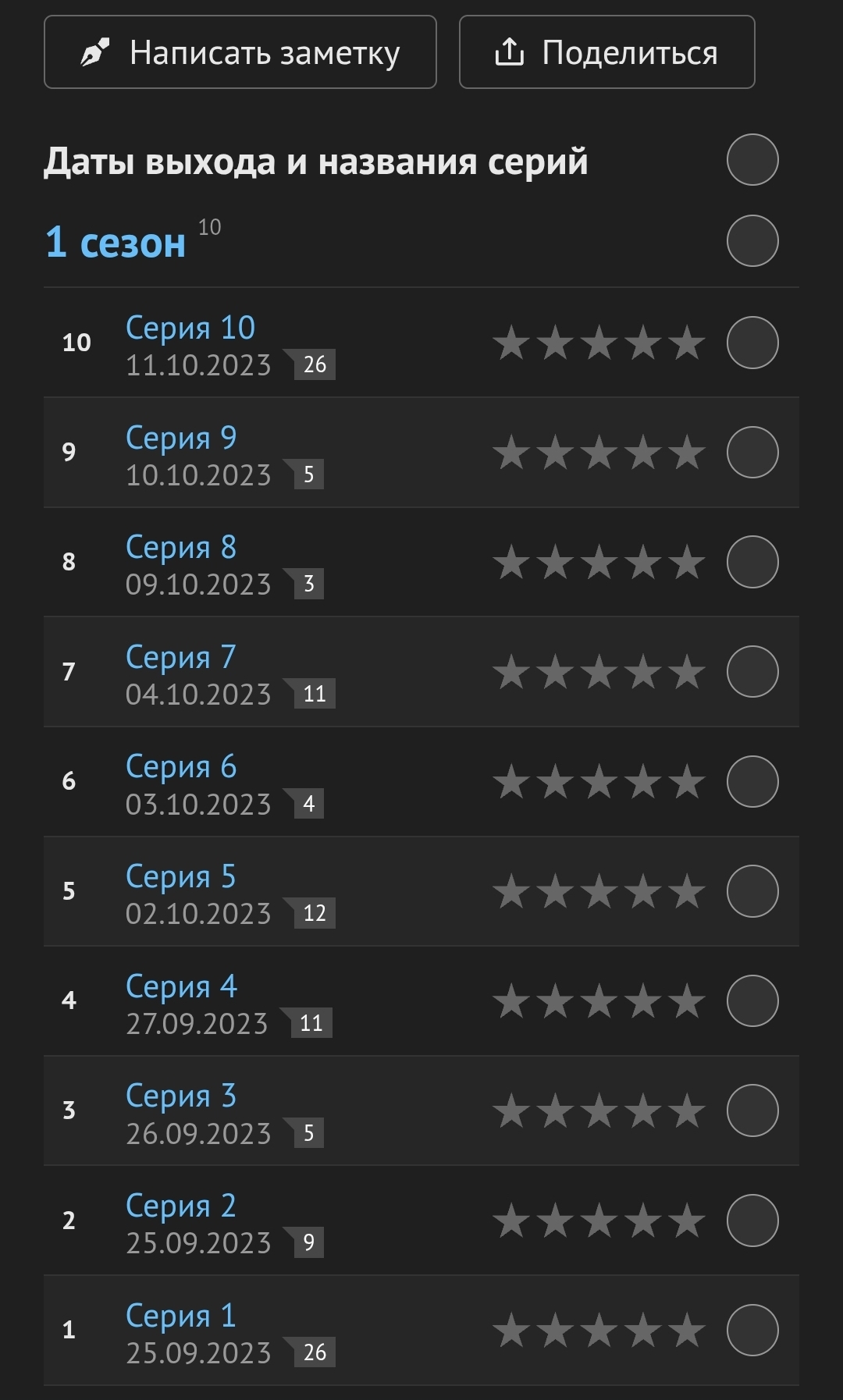Open the comments badge 4 under Серия 6

point(308,804)
